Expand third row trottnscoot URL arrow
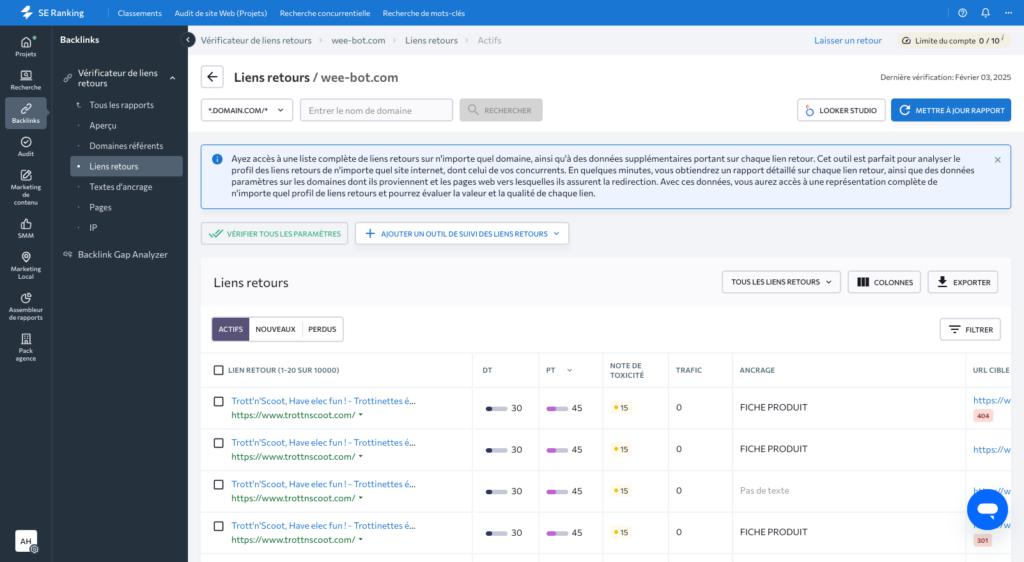Viewport: 1024px width, 562px height. pos(360,498)
